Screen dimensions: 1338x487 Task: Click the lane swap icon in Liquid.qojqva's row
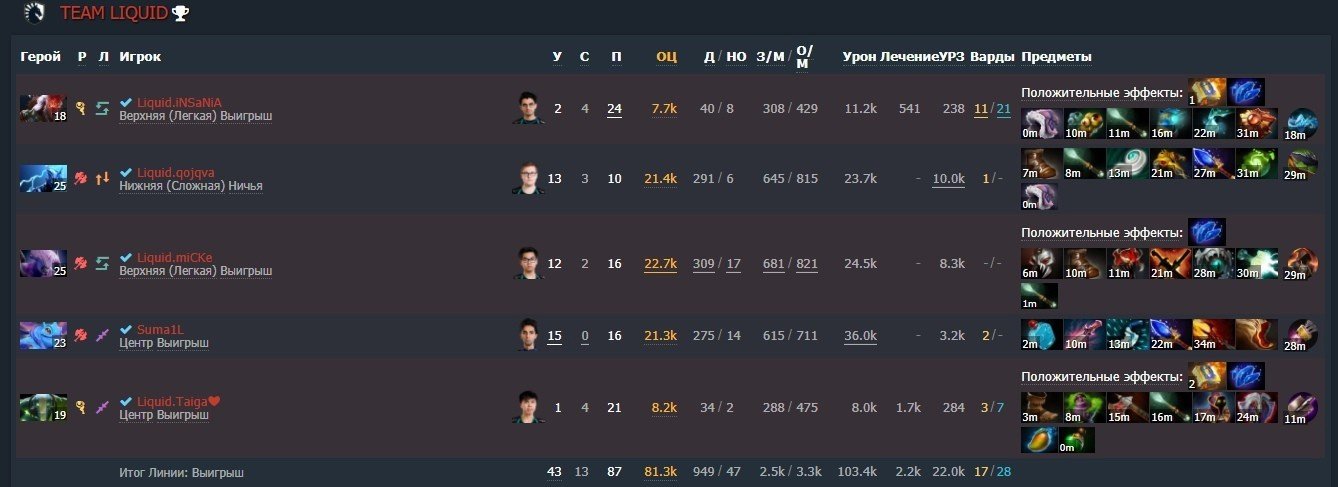point(102,179)
